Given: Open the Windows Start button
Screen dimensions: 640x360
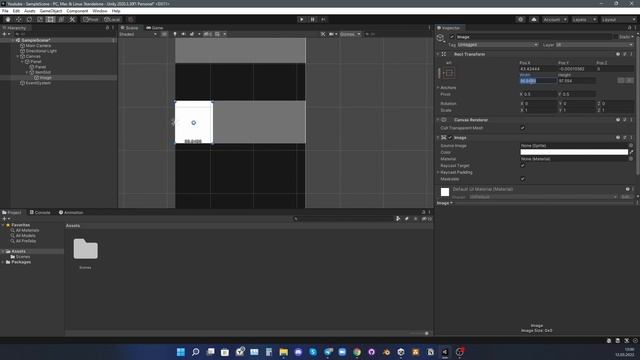Looking at the screenshot, I should coord(180,352).
